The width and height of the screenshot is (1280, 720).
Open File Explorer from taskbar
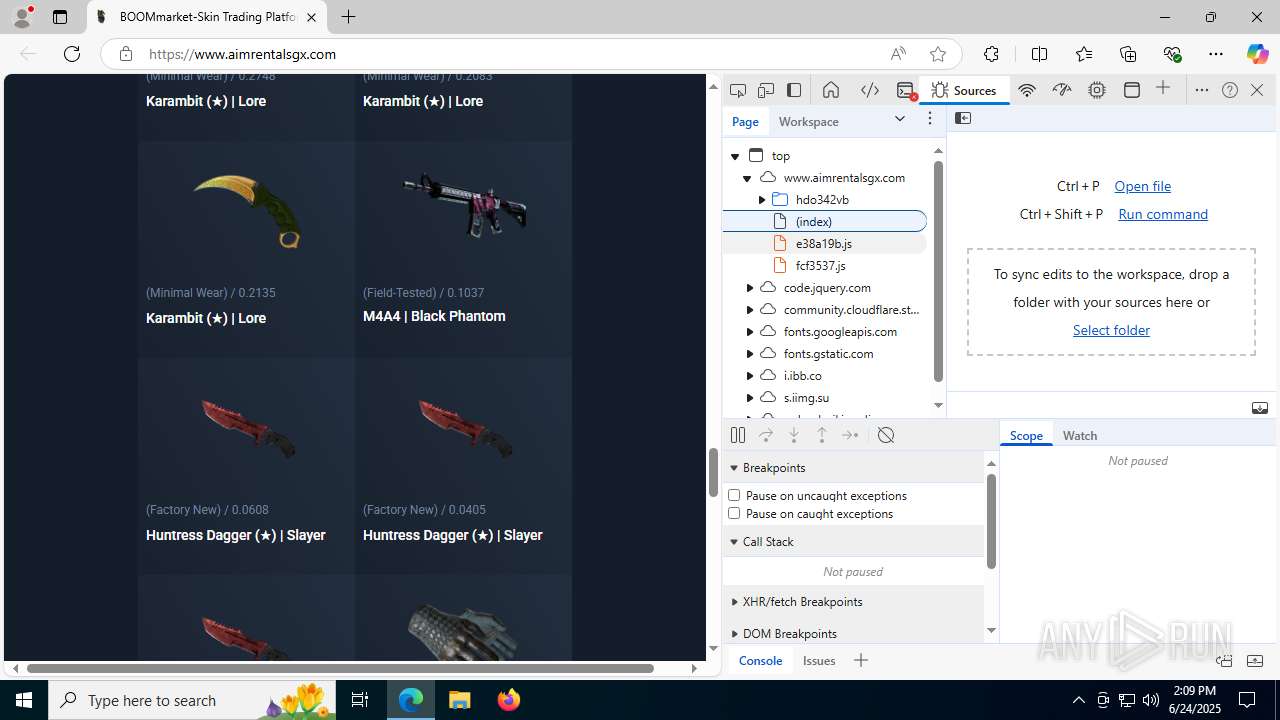[460, 700]
